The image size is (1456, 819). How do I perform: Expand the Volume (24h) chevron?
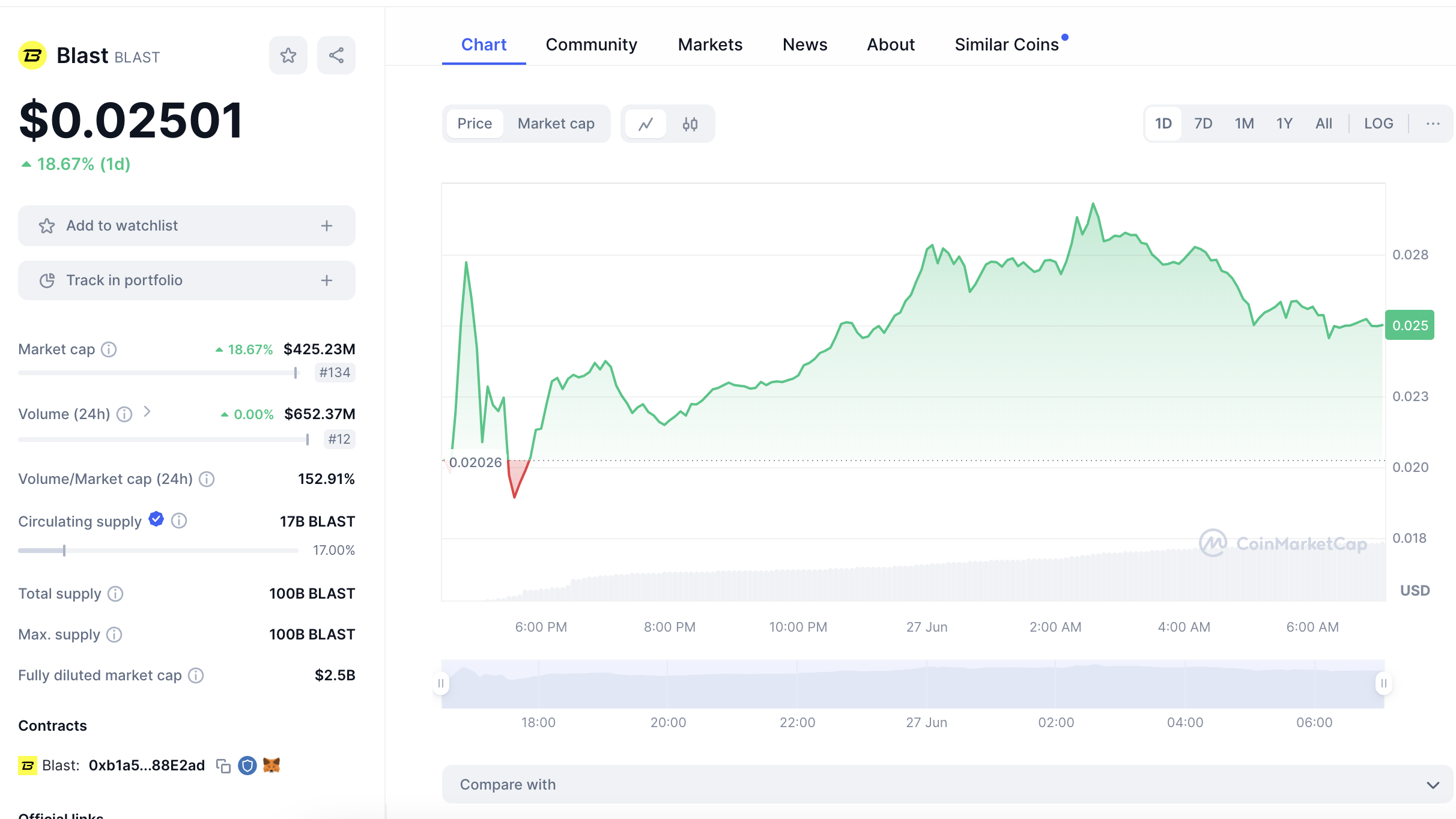[x=147, y=412]
